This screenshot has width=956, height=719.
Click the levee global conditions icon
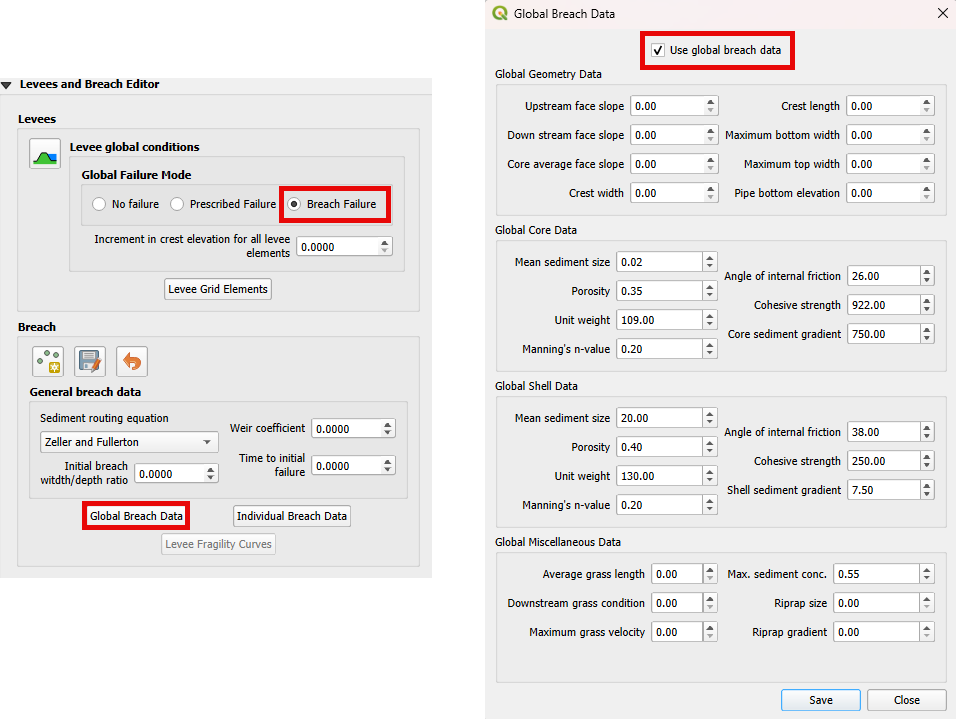[x=45, y=154]
